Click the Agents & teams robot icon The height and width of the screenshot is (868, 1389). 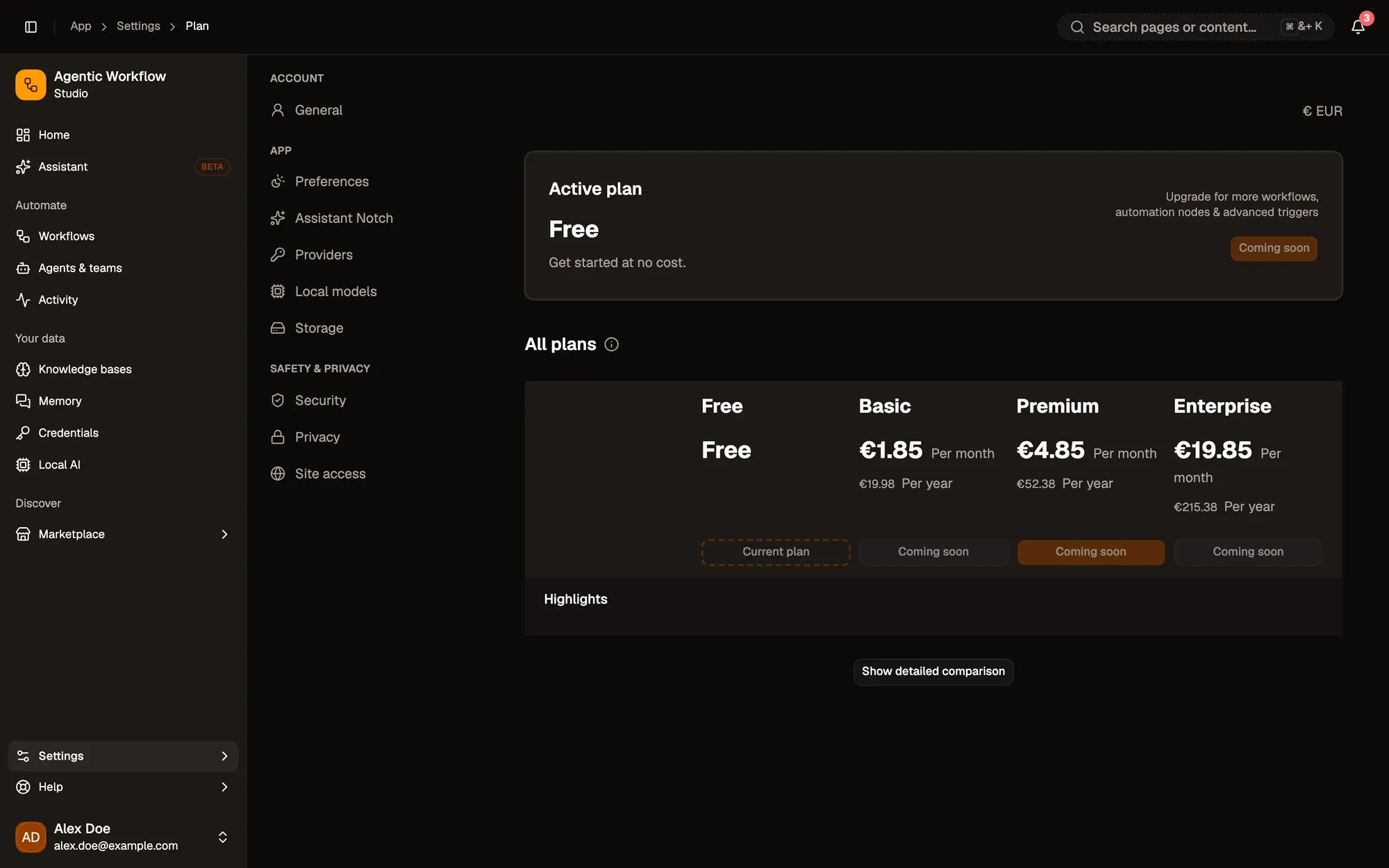point(23,268)
